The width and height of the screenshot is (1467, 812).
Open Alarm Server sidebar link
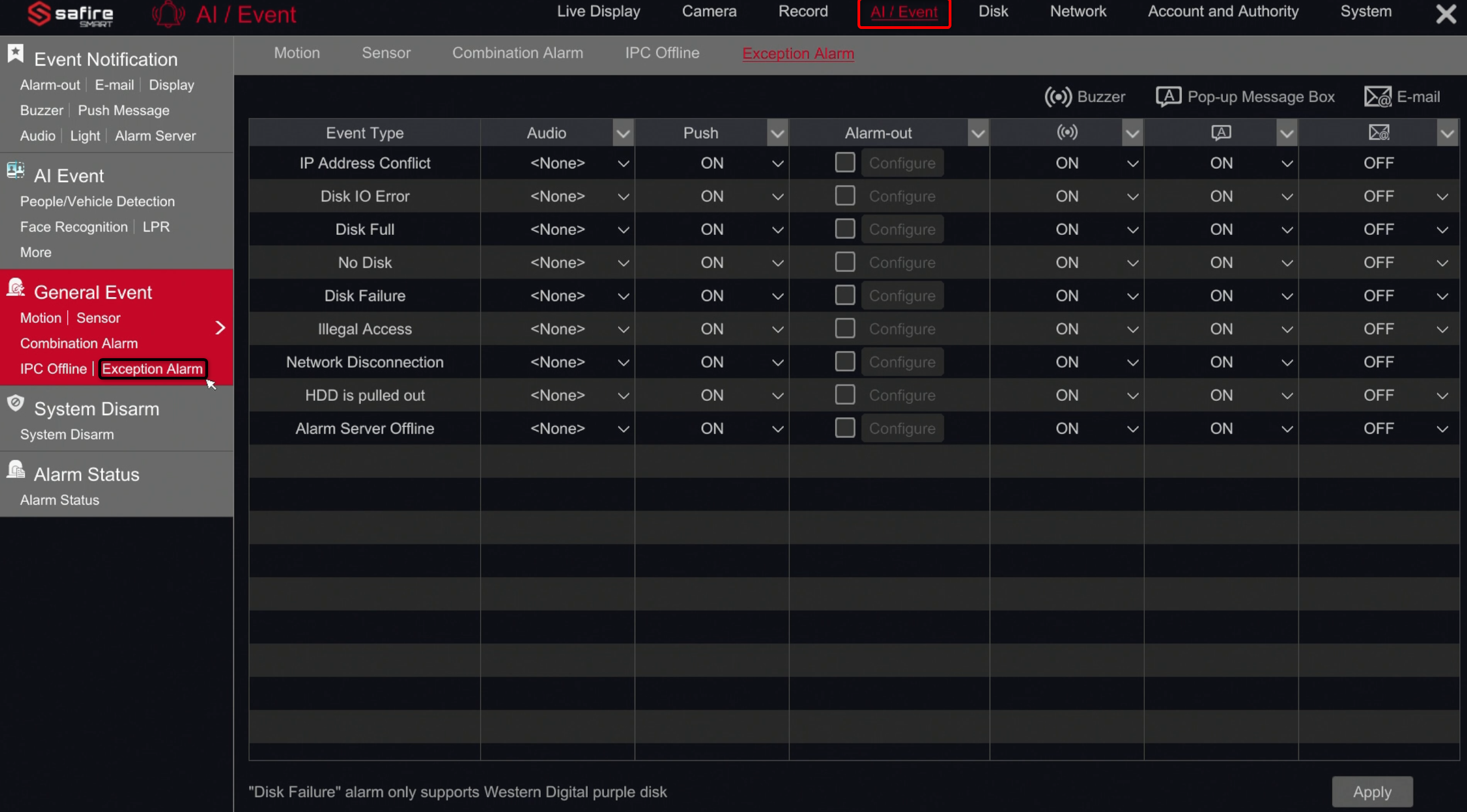[156, 136]
